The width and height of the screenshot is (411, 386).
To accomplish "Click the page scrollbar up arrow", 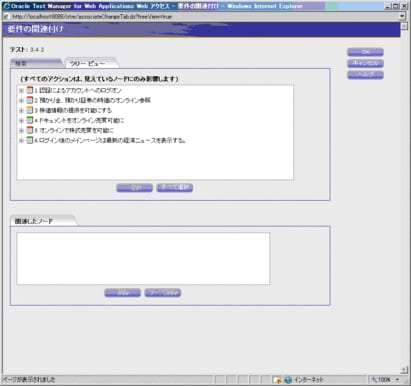I will [404, 26].
